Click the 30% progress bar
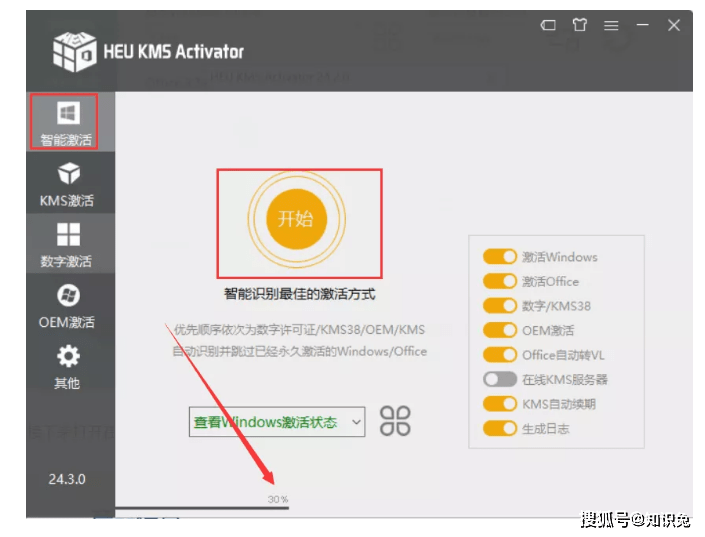 tap(202, 508)
